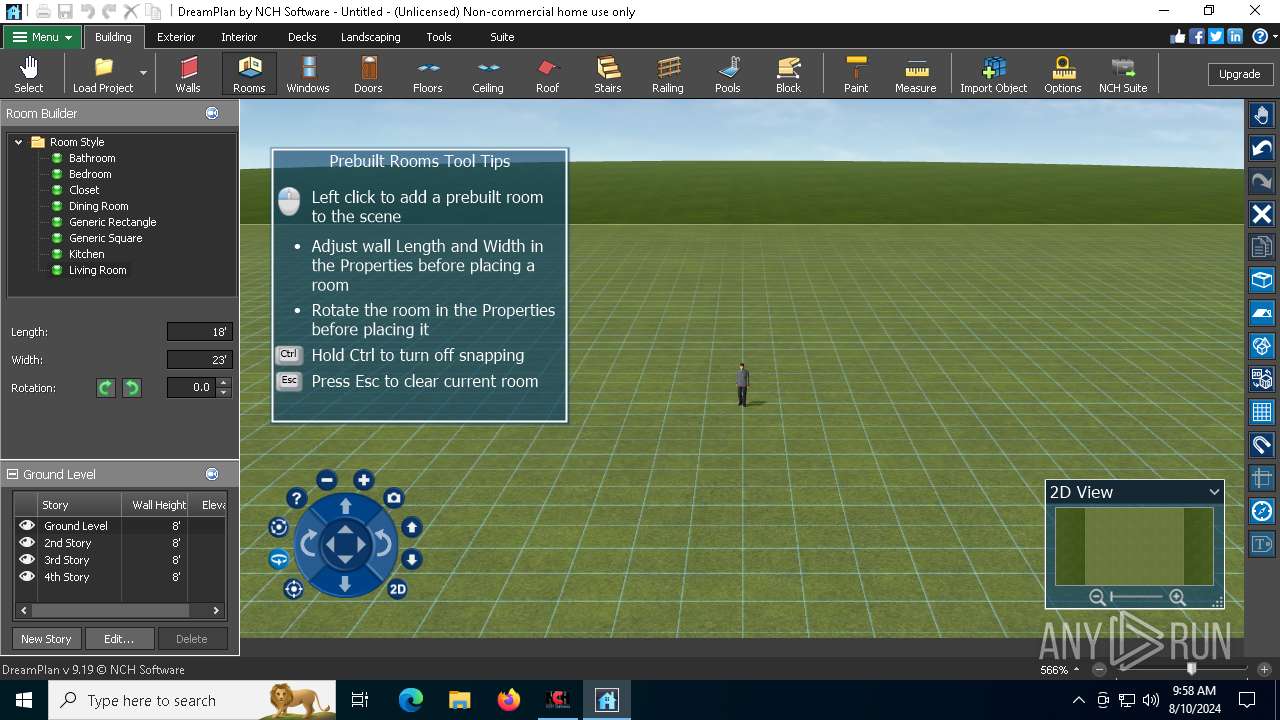This screenshot has width=1280, height=720.
Task: Open the Landscaping tab
Action: click(x=370, y=37)
